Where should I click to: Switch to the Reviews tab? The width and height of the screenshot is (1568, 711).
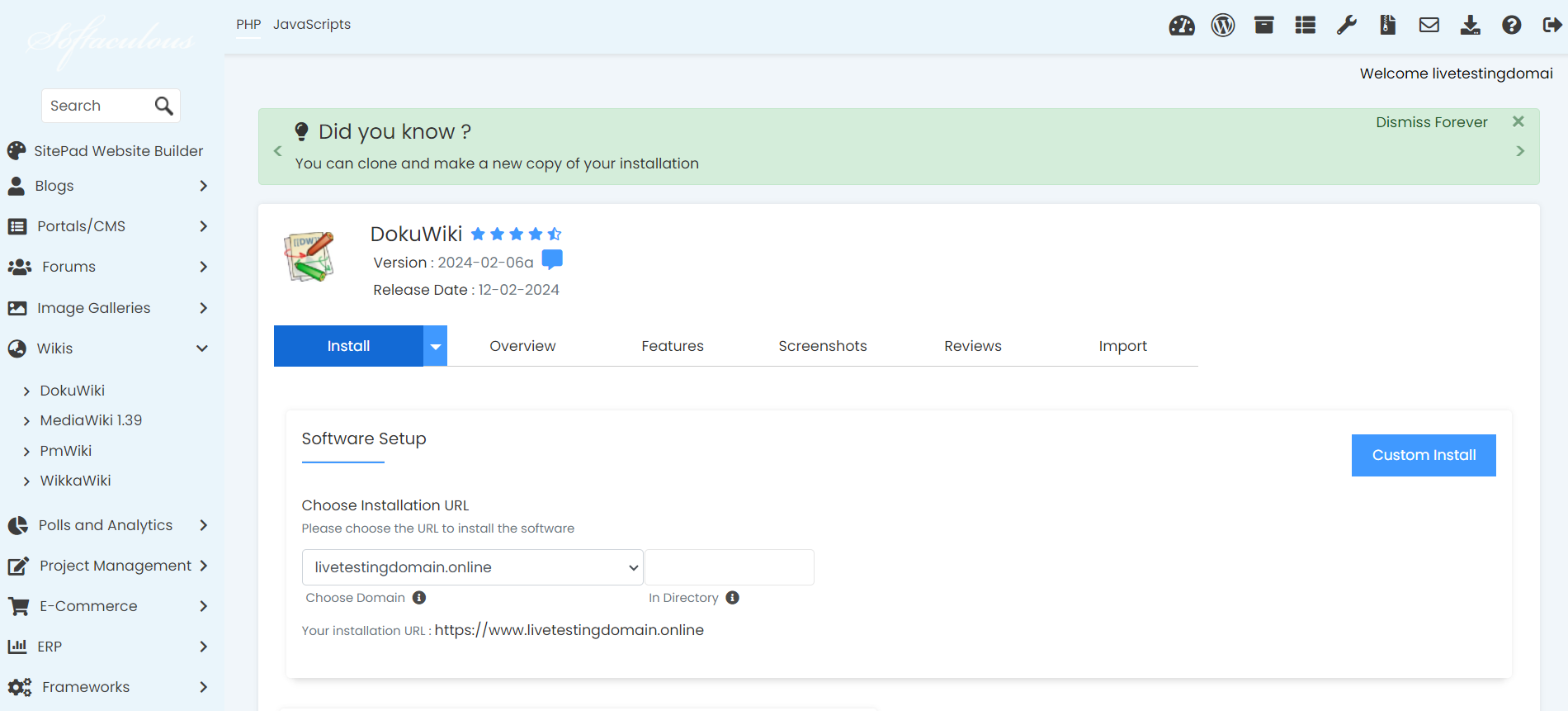click(973, 346)
